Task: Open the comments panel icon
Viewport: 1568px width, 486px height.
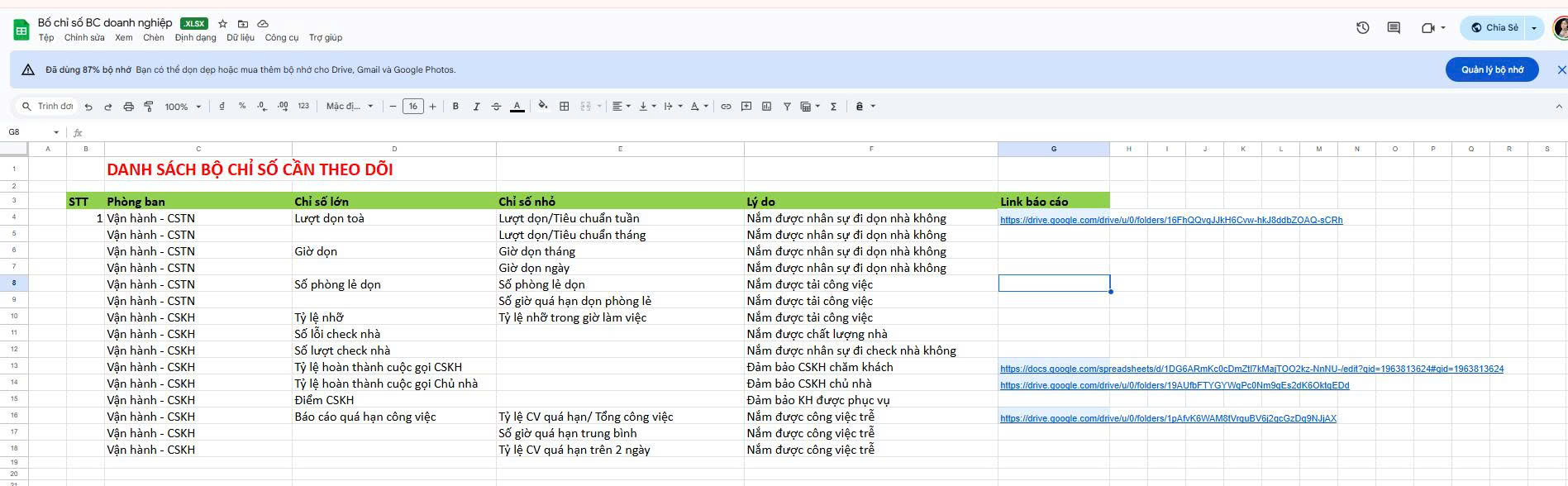Action: pos(1394,28)
